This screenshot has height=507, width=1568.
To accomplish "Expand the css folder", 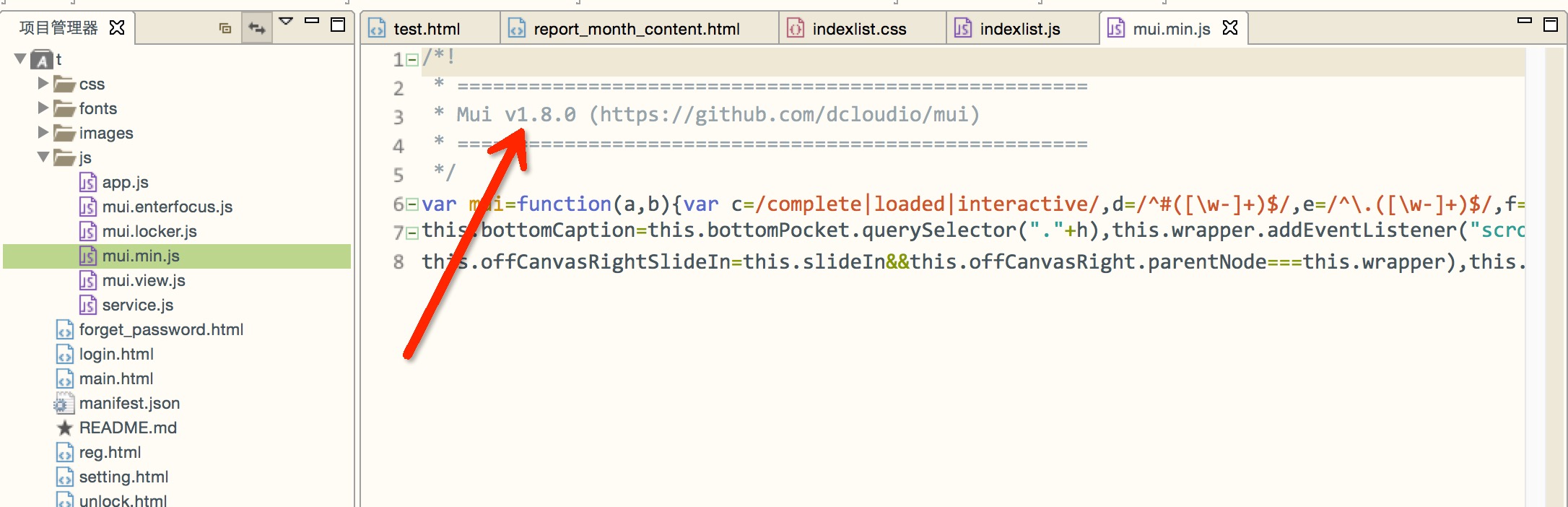I will click(43, 83).
